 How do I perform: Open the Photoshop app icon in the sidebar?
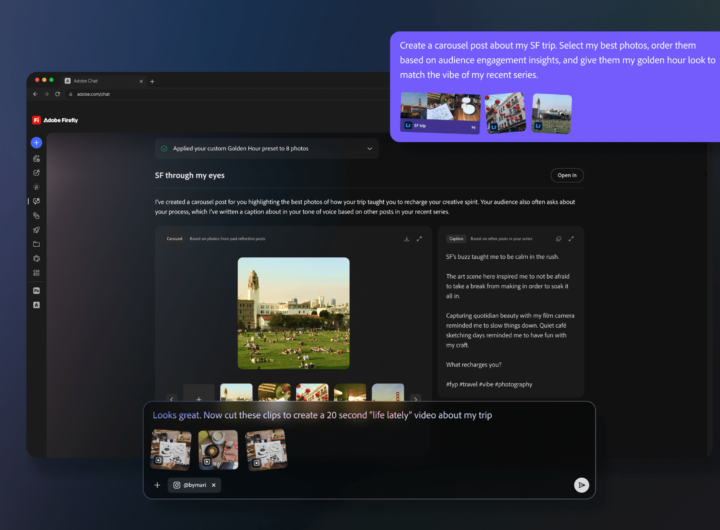37,290
